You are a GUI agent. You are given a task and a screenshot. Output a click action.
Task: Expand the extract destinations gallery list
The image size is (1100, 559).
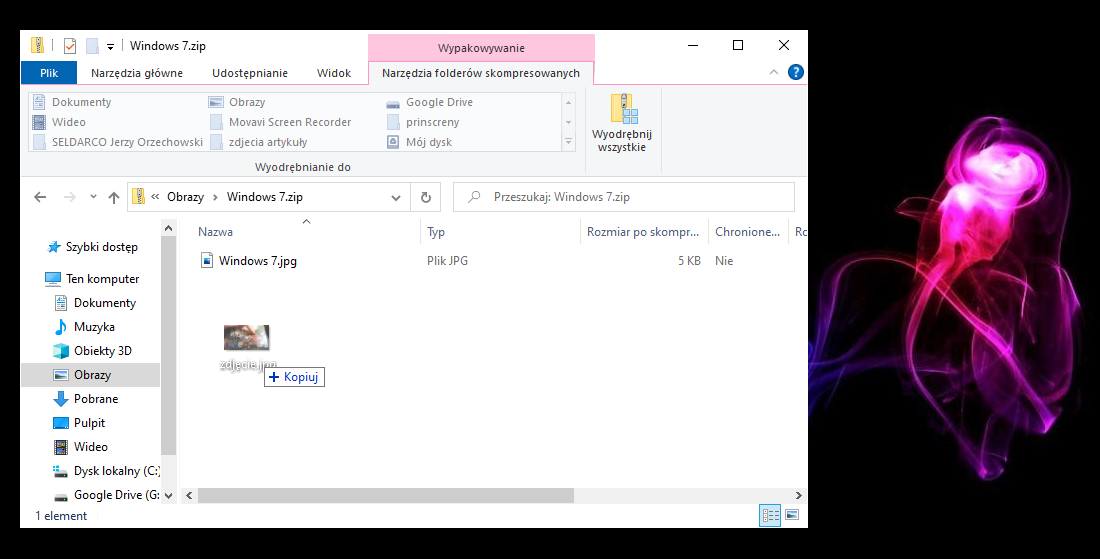568,142
